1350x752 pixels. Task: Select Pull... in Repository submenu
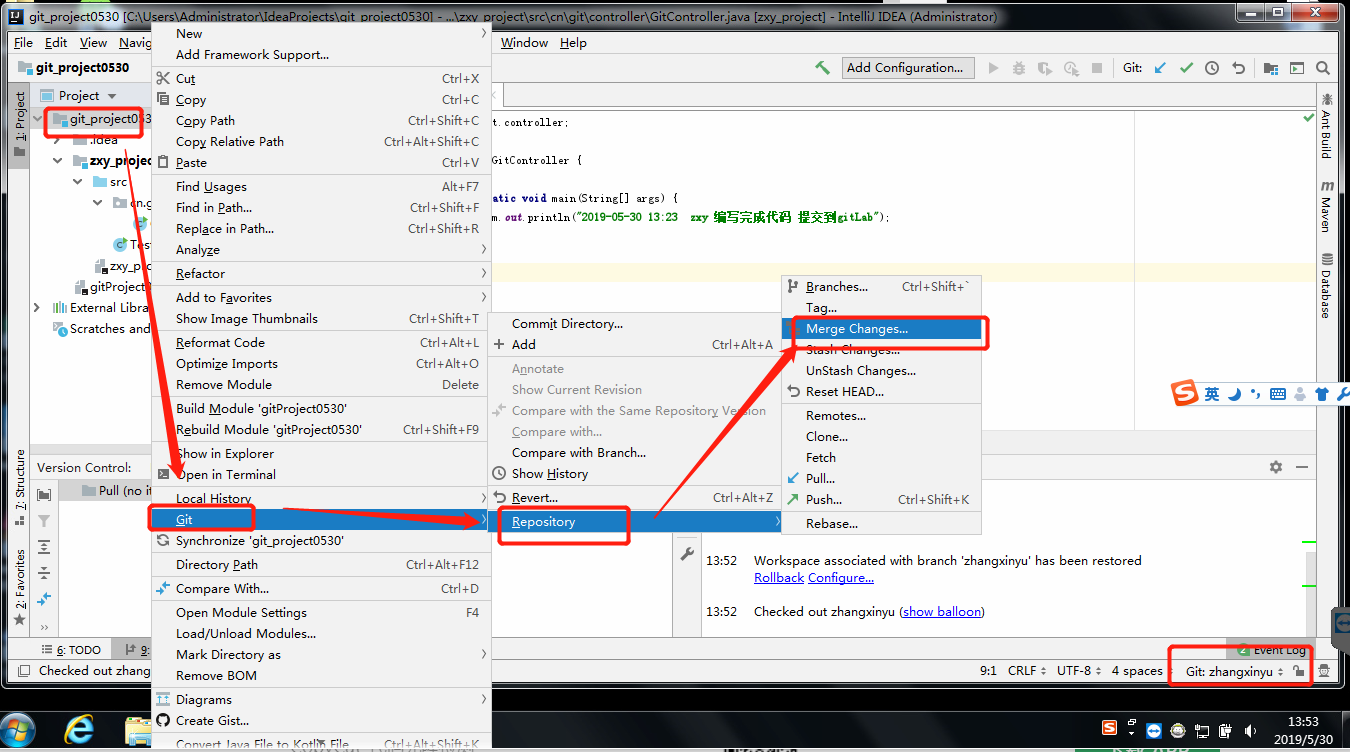point(881,478)
